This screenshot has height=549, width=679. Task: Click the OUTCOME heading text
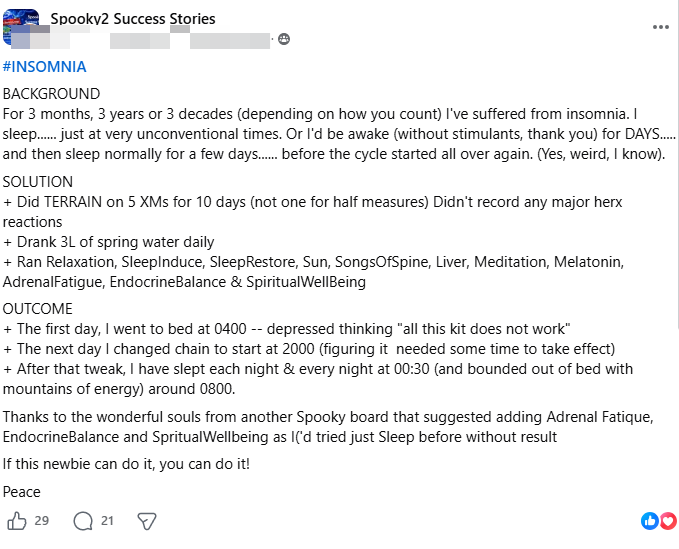click(38, 309)
